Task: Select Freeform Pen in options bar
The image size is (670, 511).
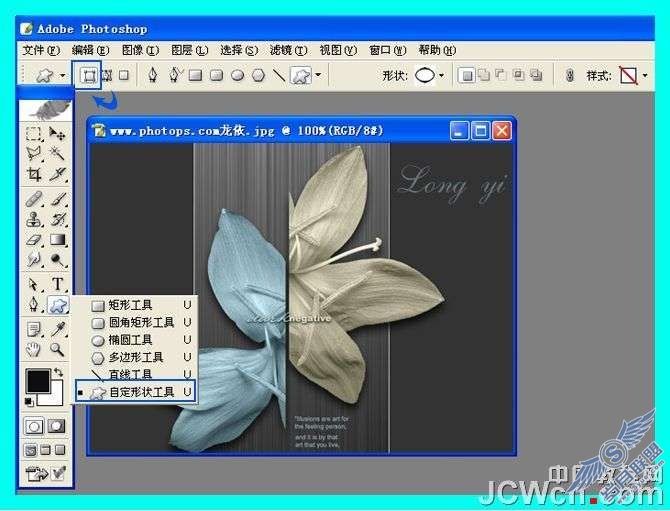Action: click(x=174, y=75)
